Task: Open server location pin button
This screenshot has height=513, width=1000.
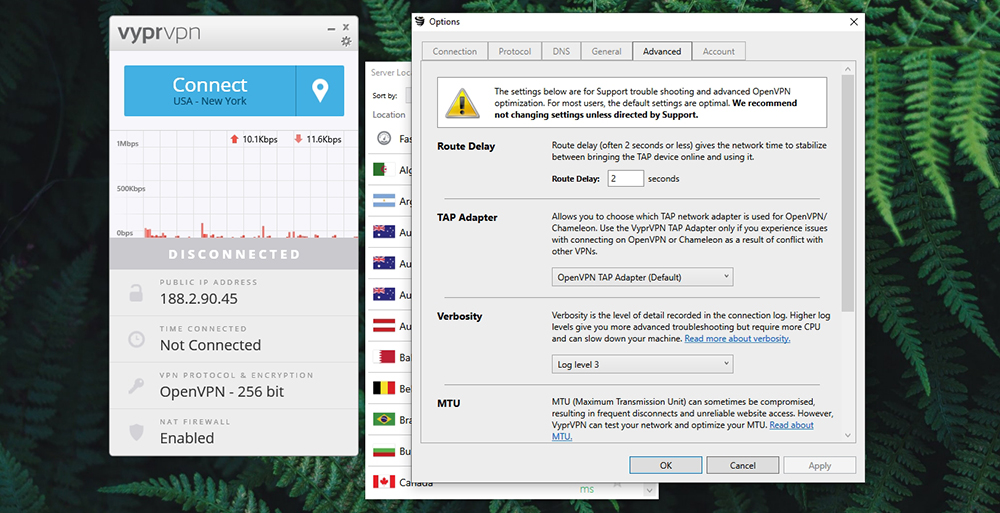Action: [320, 91]
